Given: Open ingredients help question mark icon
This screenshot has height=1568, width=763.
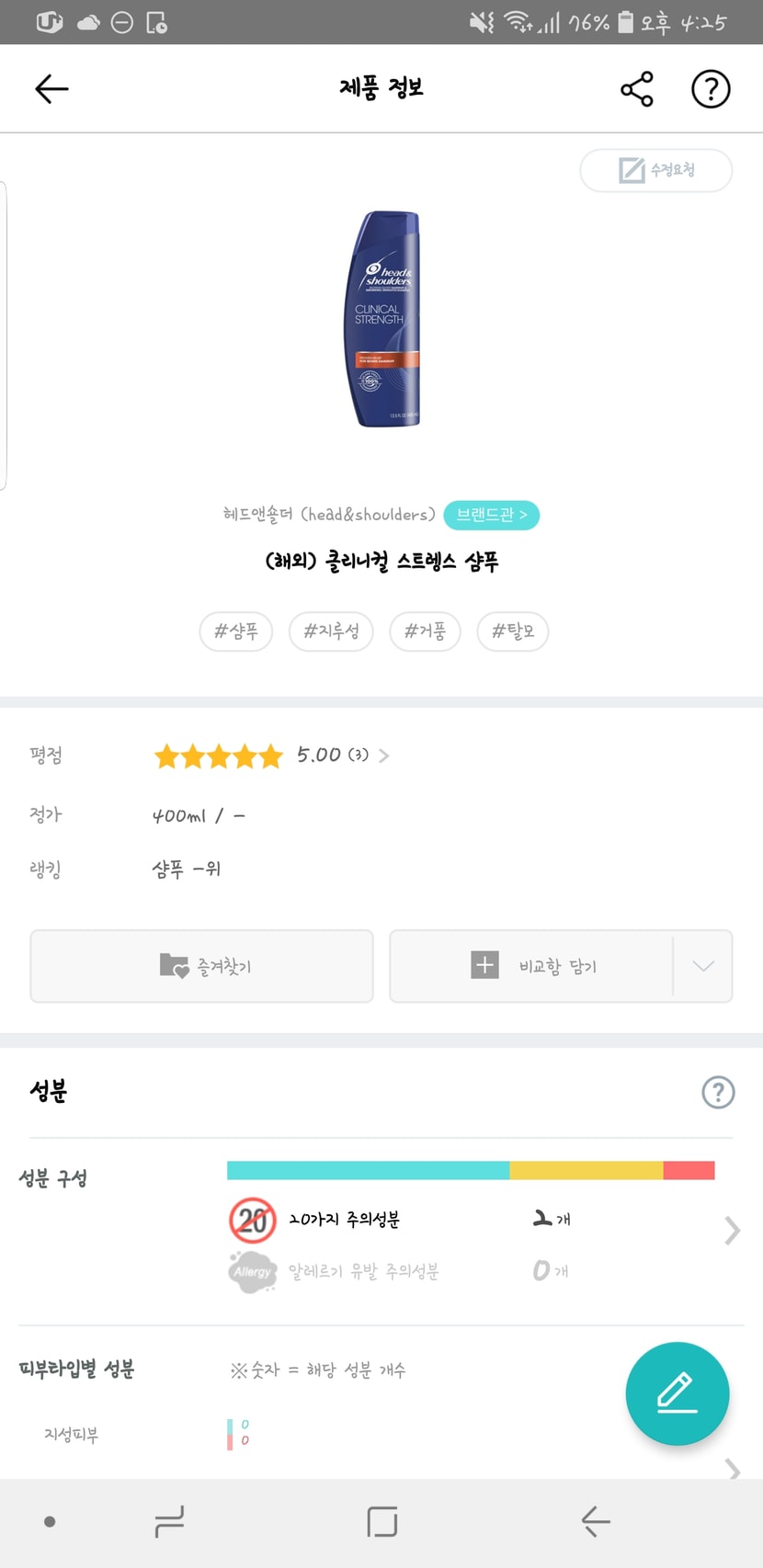Looking at the screenshot, I should click(718, 1092).
